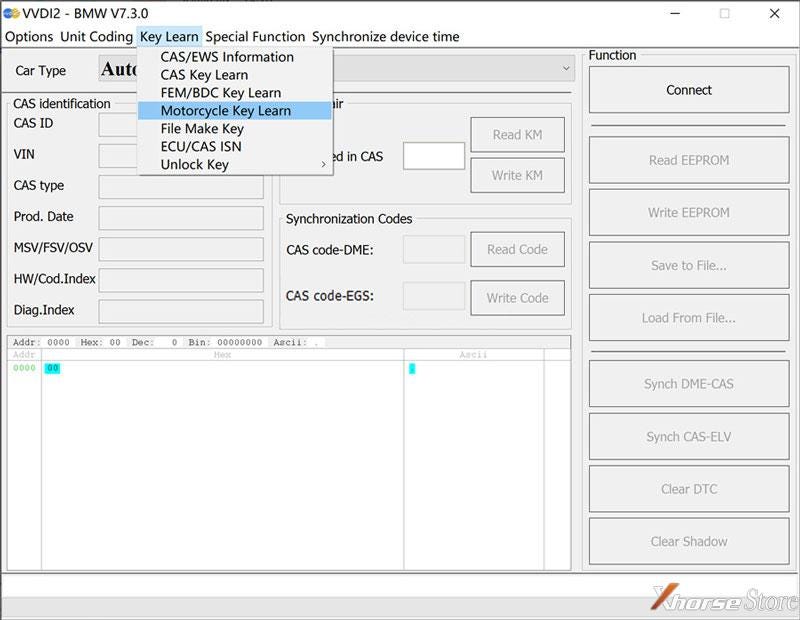Viewport: 800px width, 620px height.
Task: Click the KM stored in CAS field
Action: click(434, 156)
